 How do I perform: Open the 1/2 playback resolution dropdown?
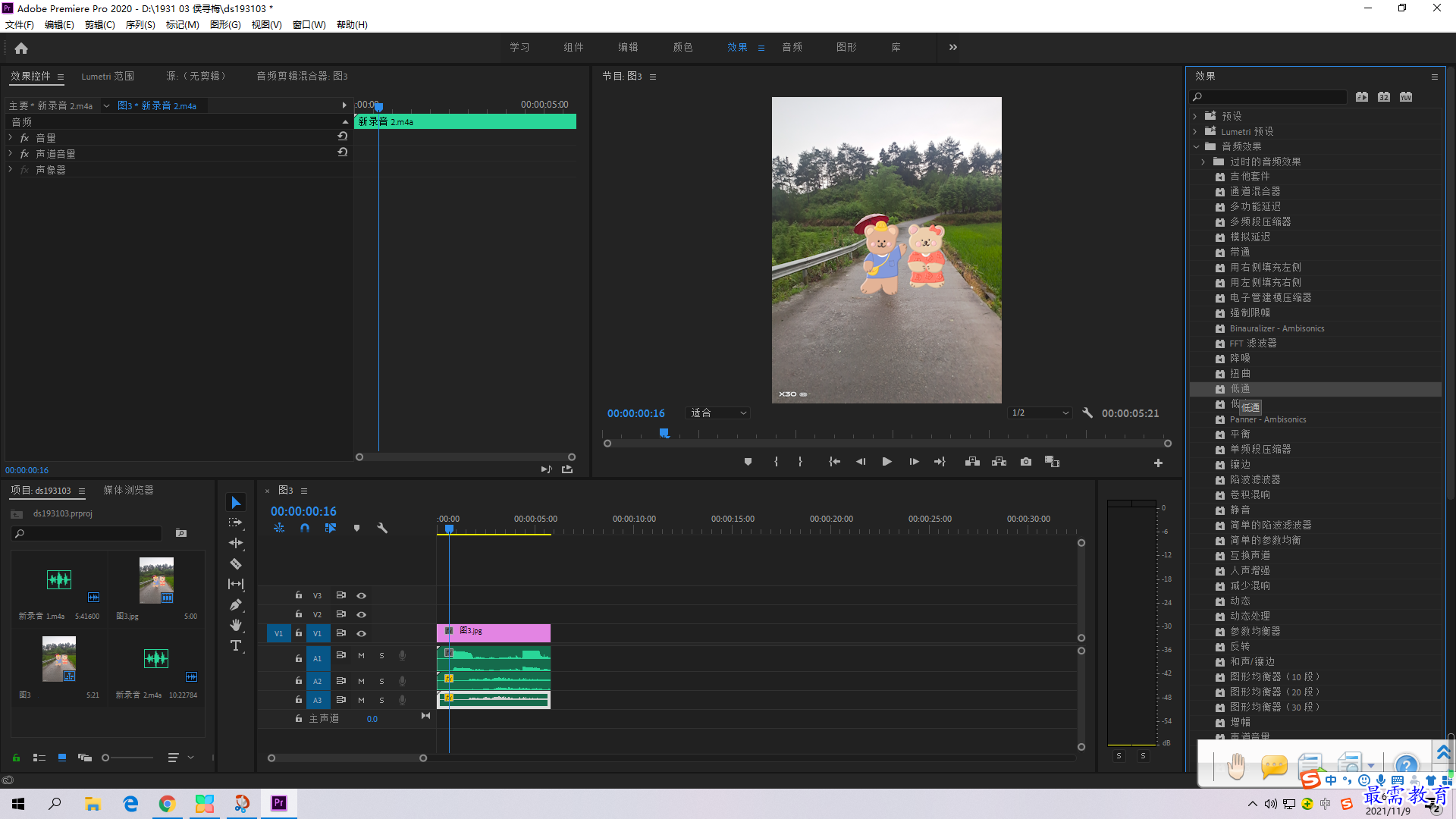pos(1040,413)
